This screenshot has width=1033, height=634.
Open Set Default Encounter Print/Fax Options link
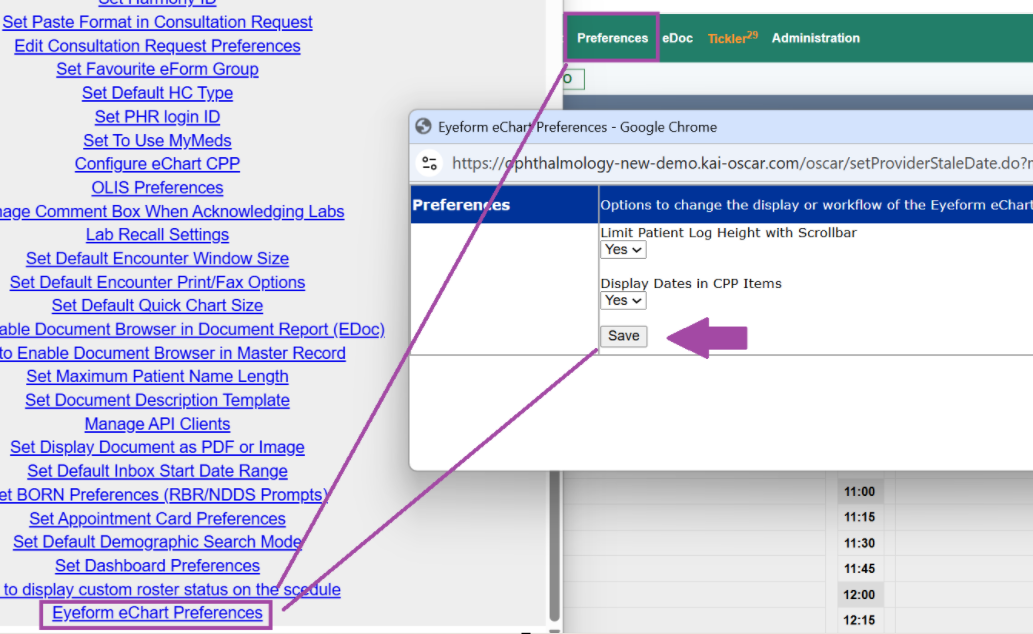[x=157, y=282]
